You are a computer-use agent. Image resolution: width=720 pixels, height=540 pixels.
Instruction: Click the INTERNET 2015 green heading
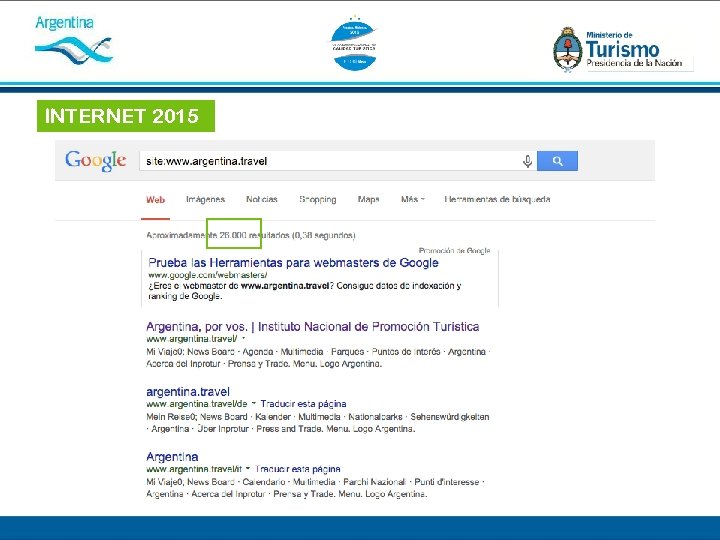coord(126,116)
